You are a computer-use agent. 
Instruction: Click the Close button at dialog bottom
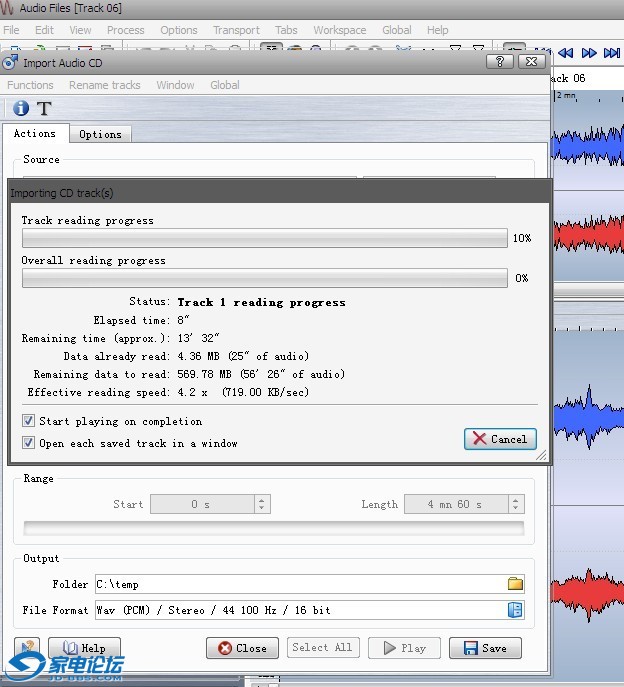click(x=242, y=648)
